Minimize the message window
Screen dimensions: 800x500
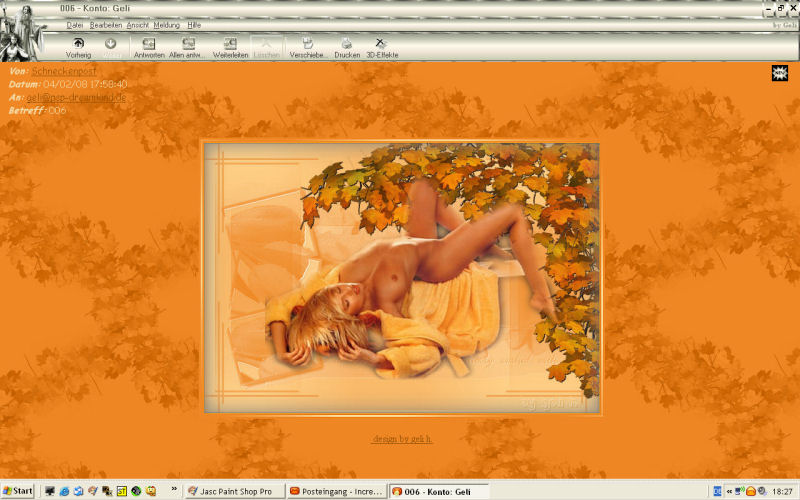(x=769, y=9)
